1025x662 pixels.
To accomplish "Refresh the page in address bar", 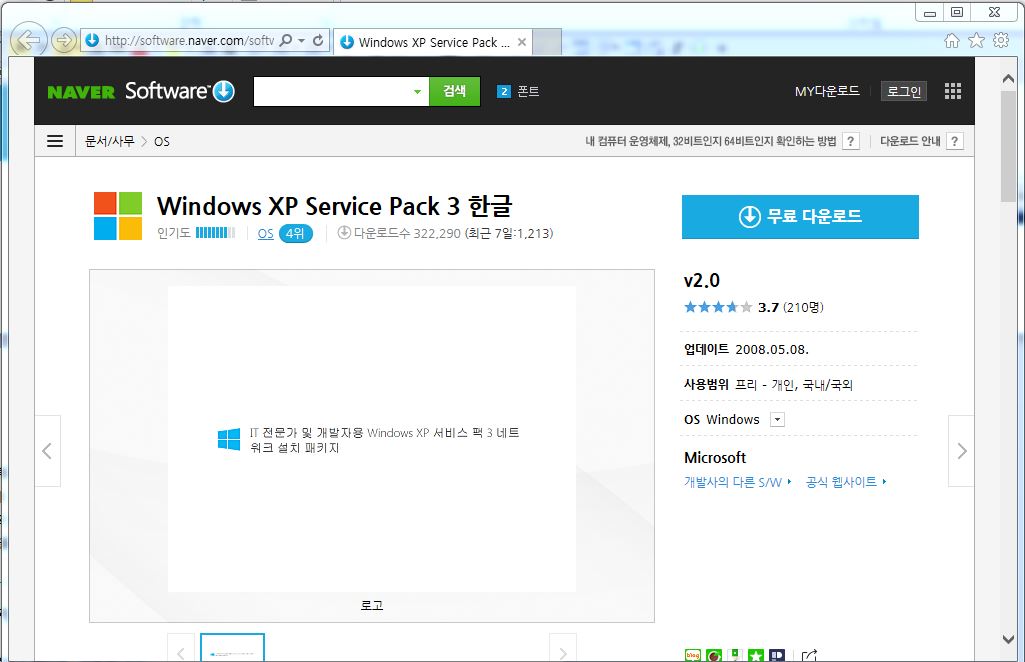I will [318, 41].
